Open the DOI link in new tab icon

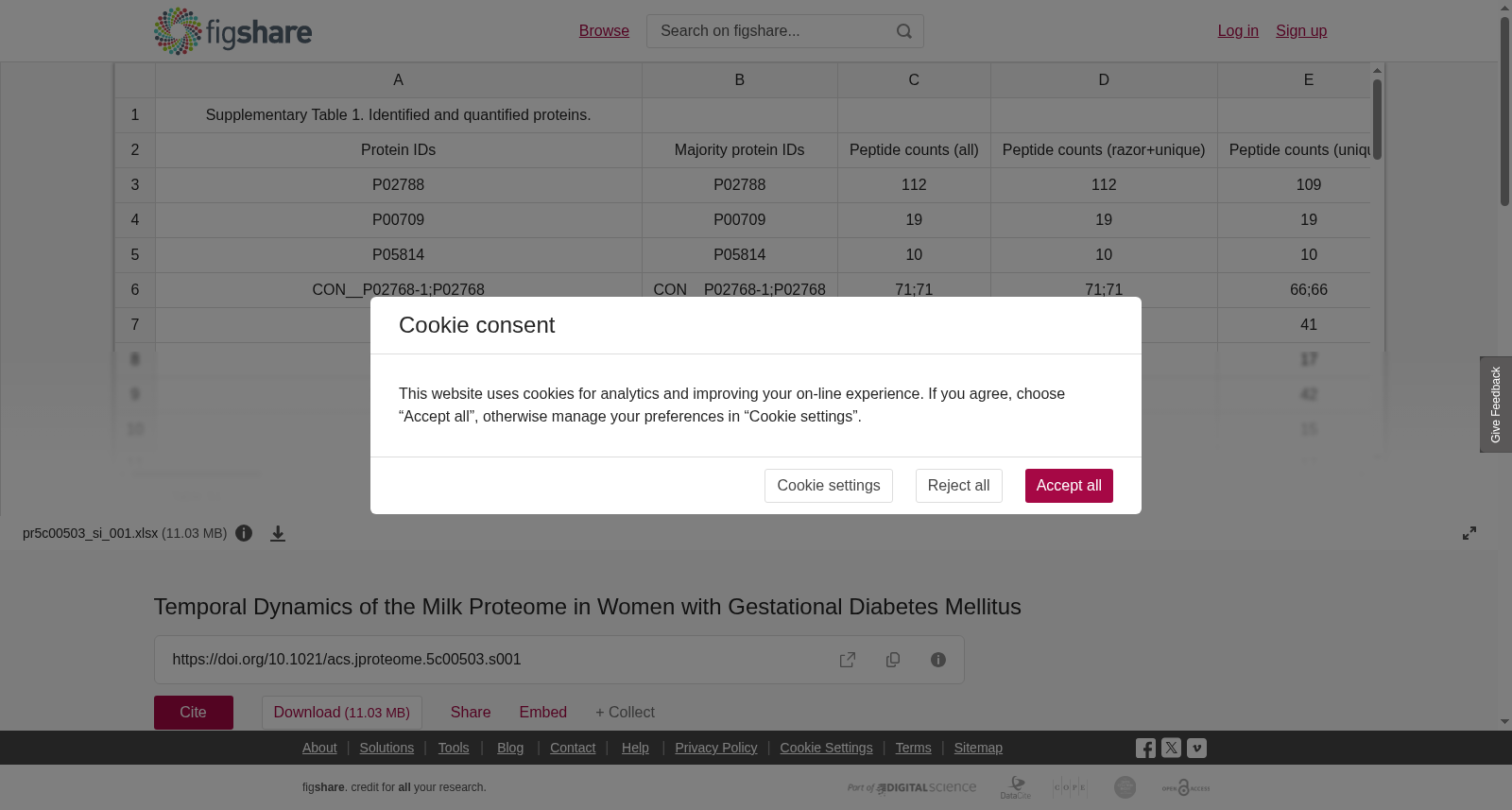click(848, 660)
